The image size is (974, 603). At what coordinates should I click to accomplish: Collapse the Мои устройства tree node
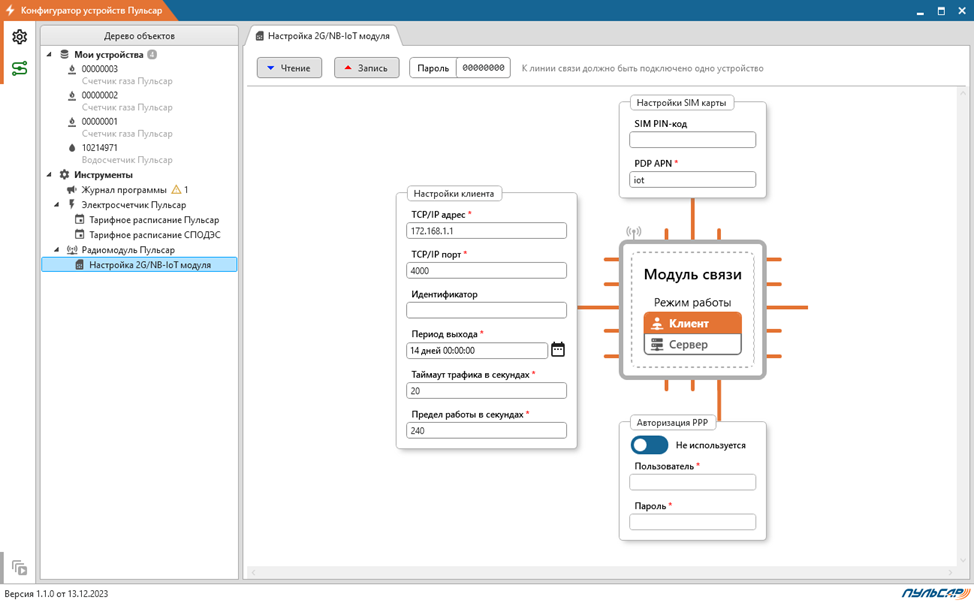click(x=49, y=55)
